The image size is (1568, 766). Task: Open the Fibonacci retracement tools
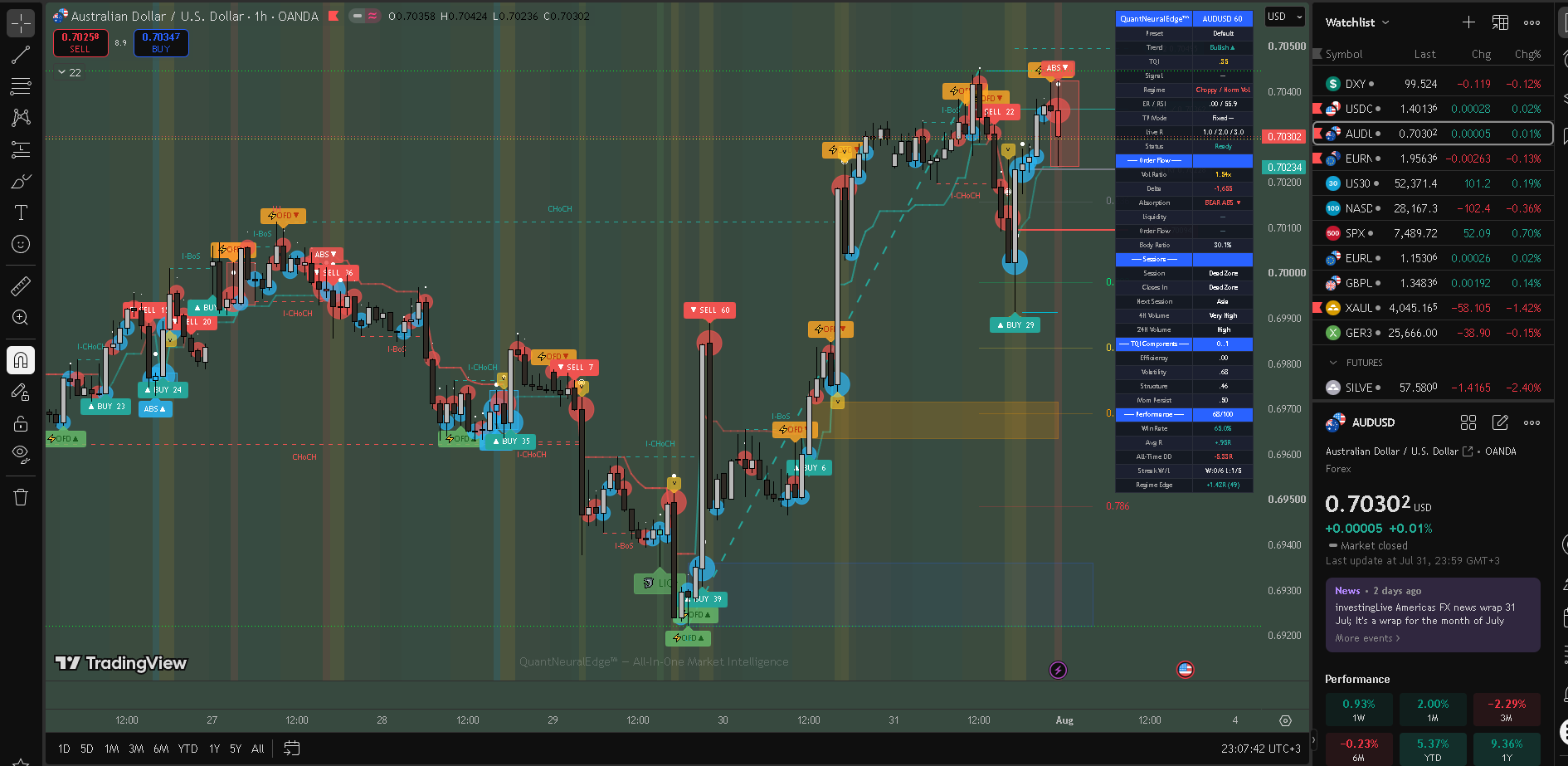coord(21,86)
